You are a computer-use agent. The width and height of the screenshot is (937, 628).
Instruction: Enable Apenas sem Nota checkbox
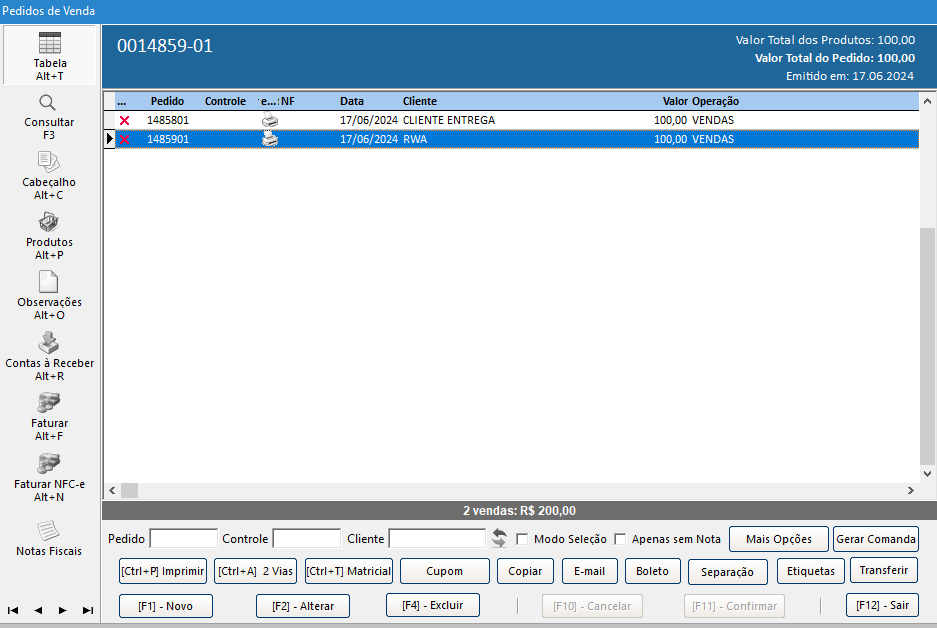point(620,539)
